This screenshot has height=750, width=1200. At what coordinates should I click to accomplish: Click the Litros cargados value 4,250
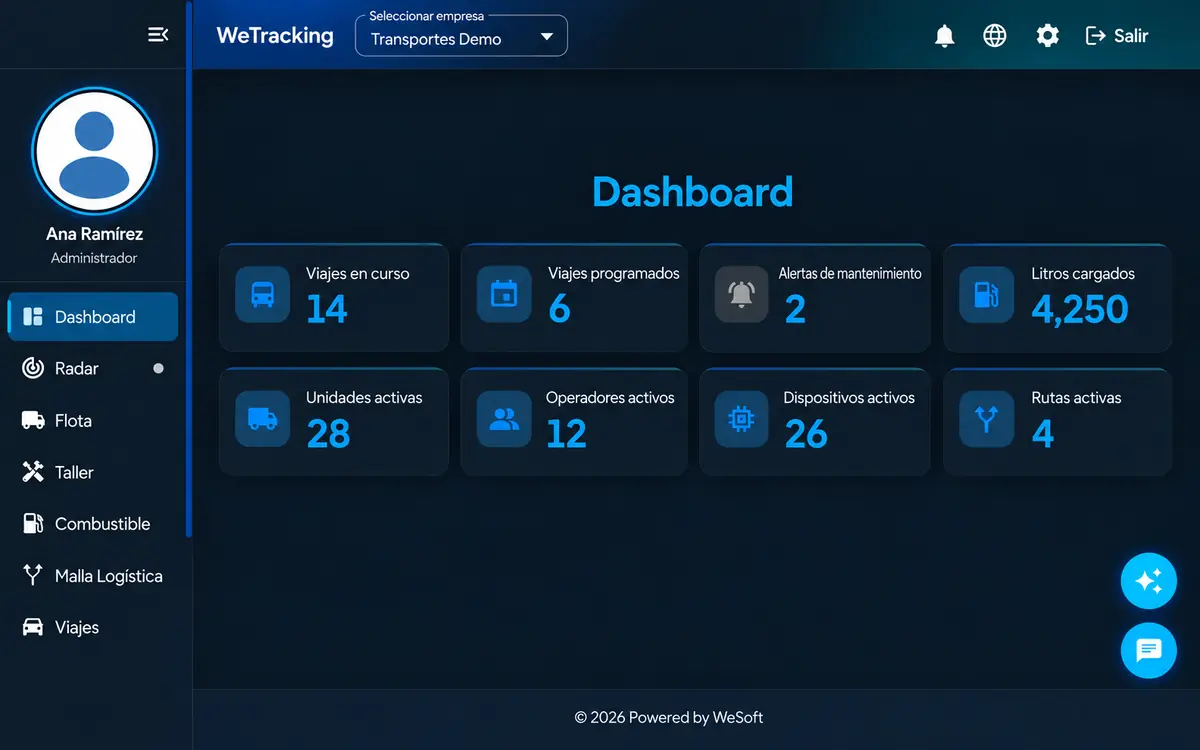point(1080,309)
